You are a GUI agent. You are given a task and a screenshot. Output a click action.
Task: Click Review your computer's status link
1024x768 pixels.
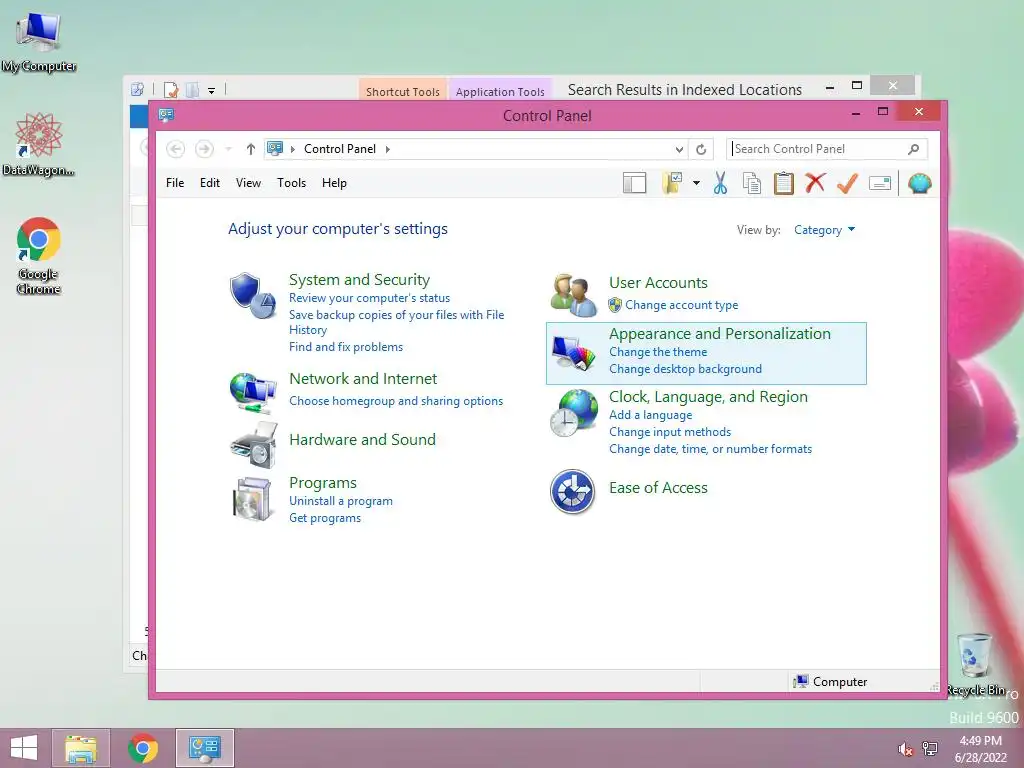370,298
